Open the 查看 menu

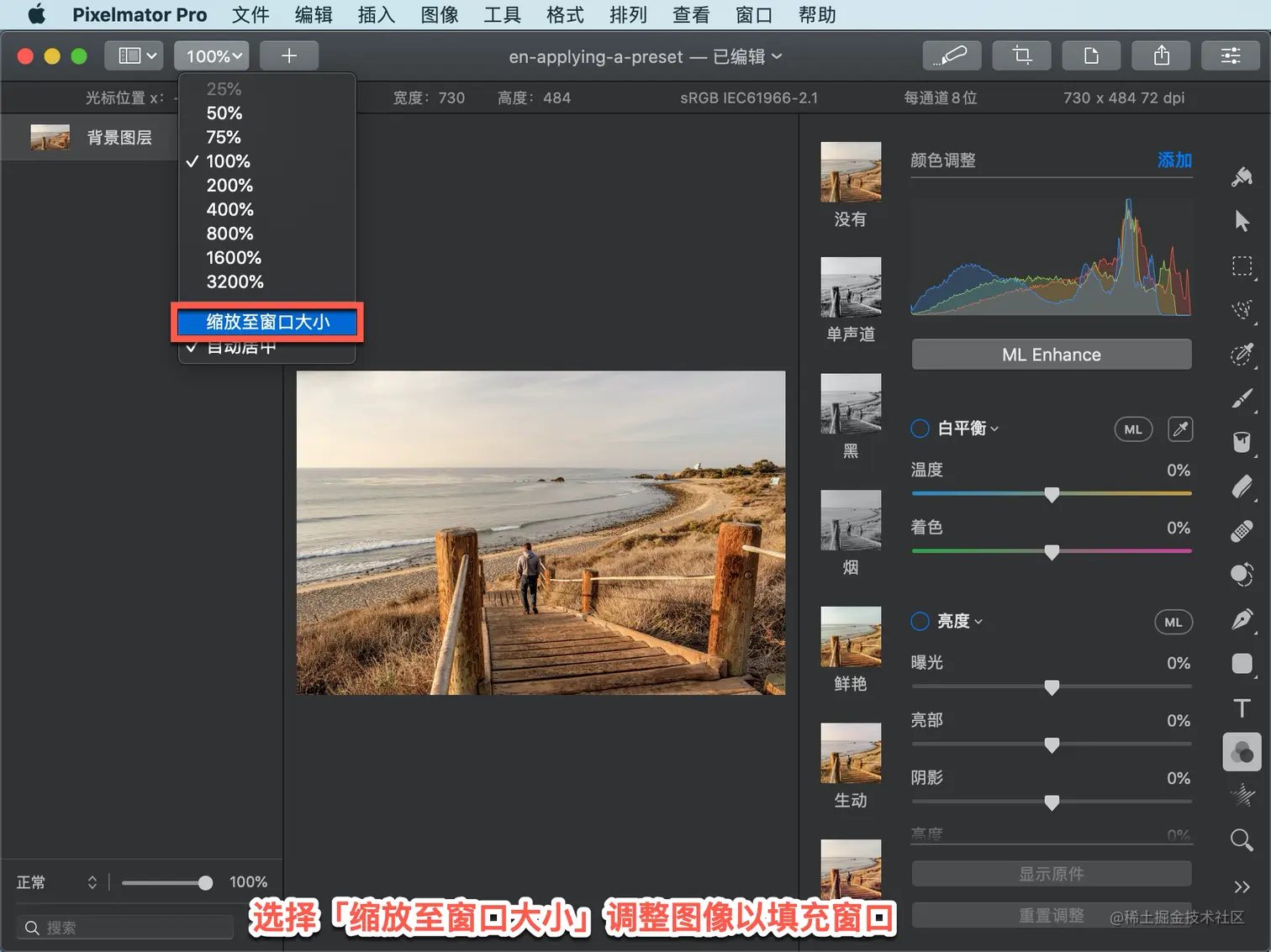pos(691,15)
